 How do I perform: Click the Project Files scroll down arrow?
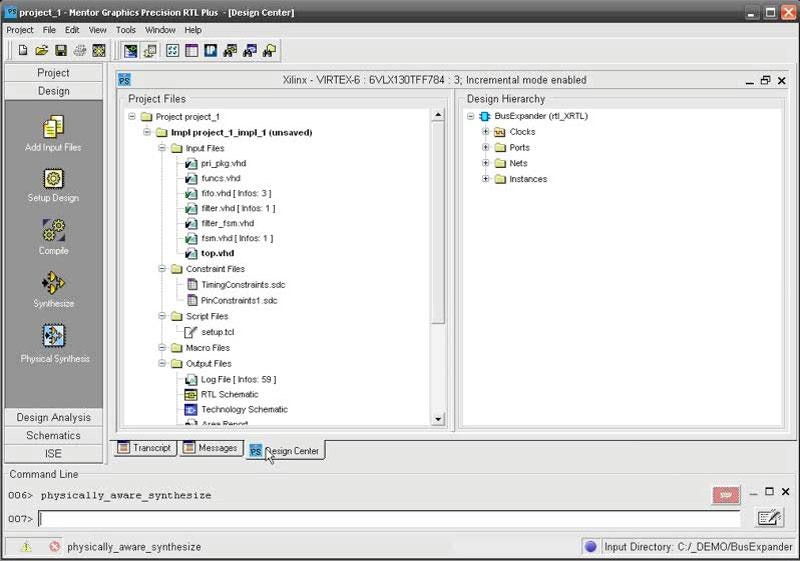point(438,419)
